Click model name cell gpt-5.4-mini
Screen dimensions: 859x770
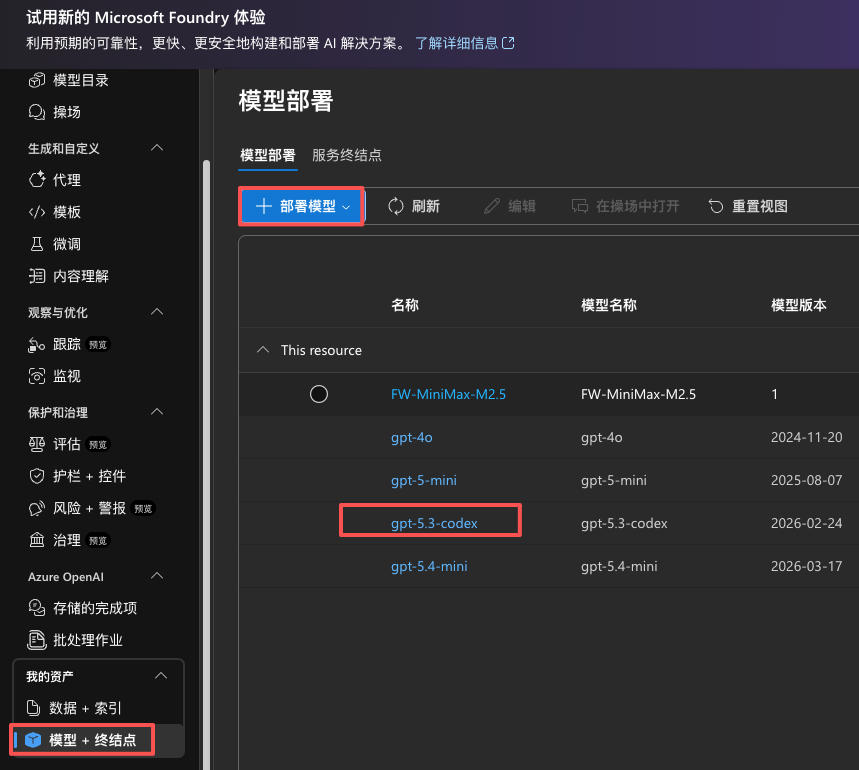[x=619, y=566]
